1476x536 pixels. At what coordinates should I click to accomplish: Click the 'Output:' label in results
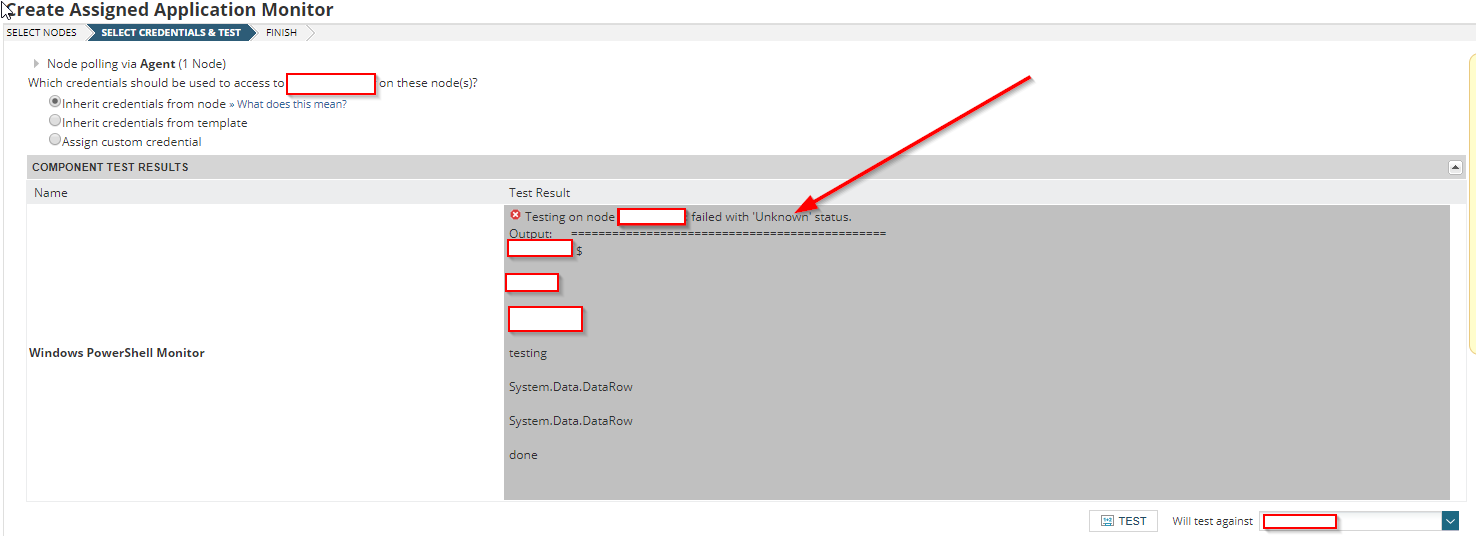coord(531,234)
